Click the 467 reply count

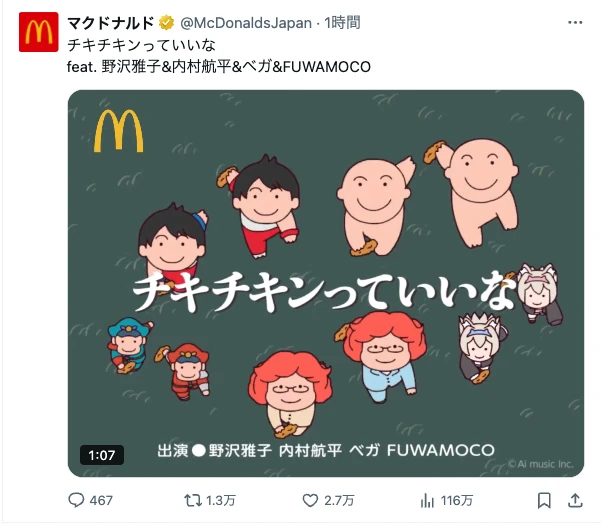click(101, 501)
